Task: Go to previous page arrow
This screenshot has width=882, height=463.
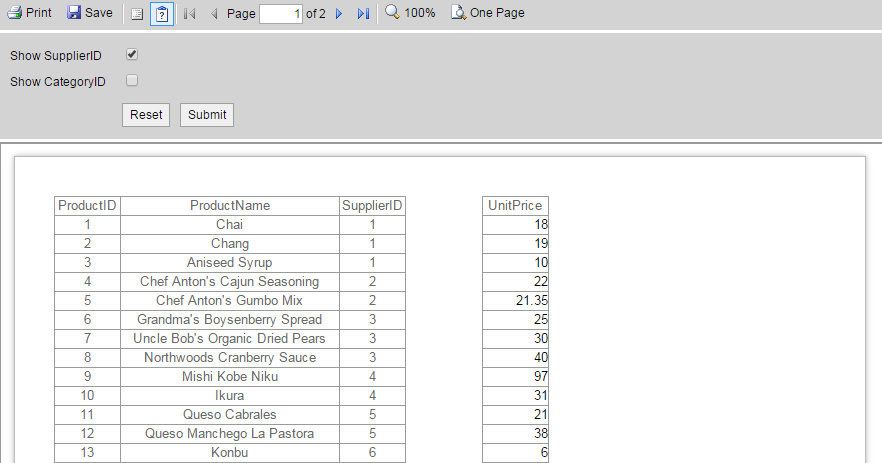Action: pyautogui.click(x=214, y=14)
